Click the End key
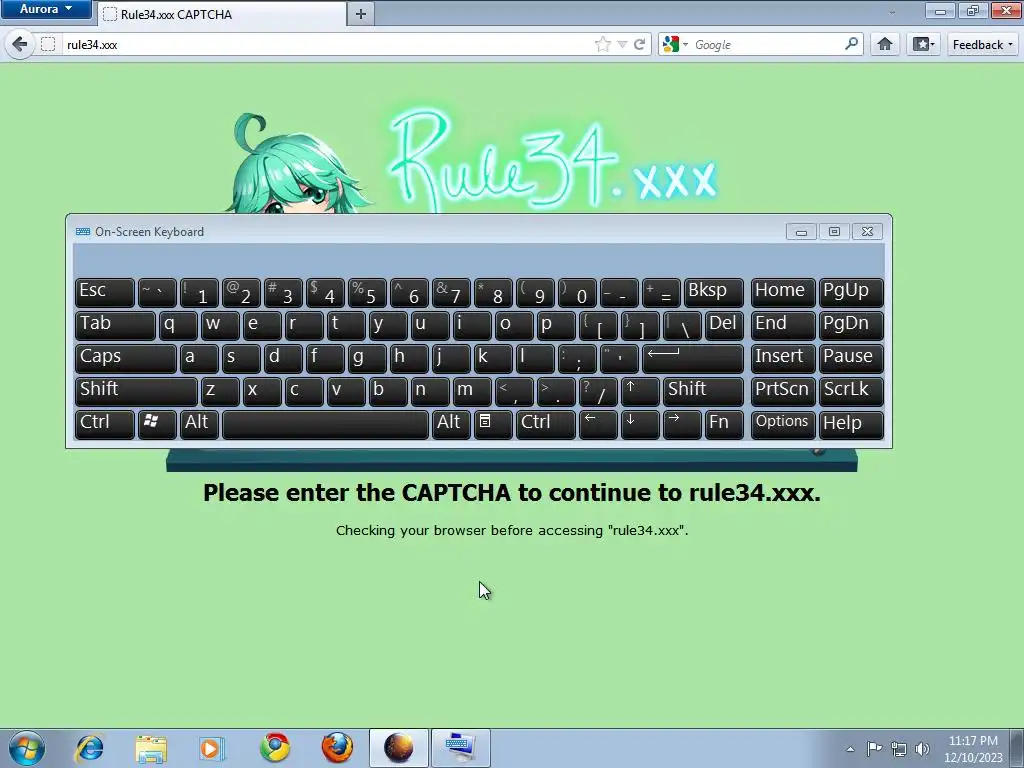The width and height of the screenshot is (1024, 768). pos(782,325)
